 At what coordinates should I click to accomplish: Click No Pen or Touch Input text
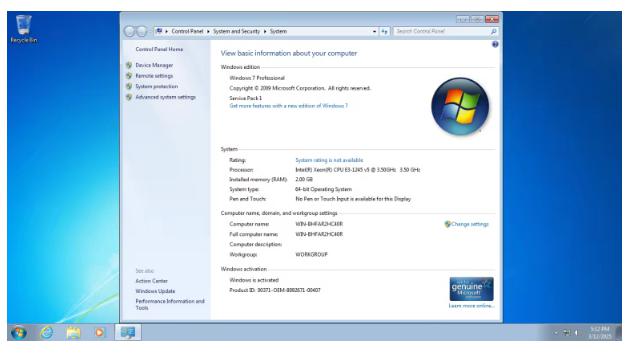point(353,199)
